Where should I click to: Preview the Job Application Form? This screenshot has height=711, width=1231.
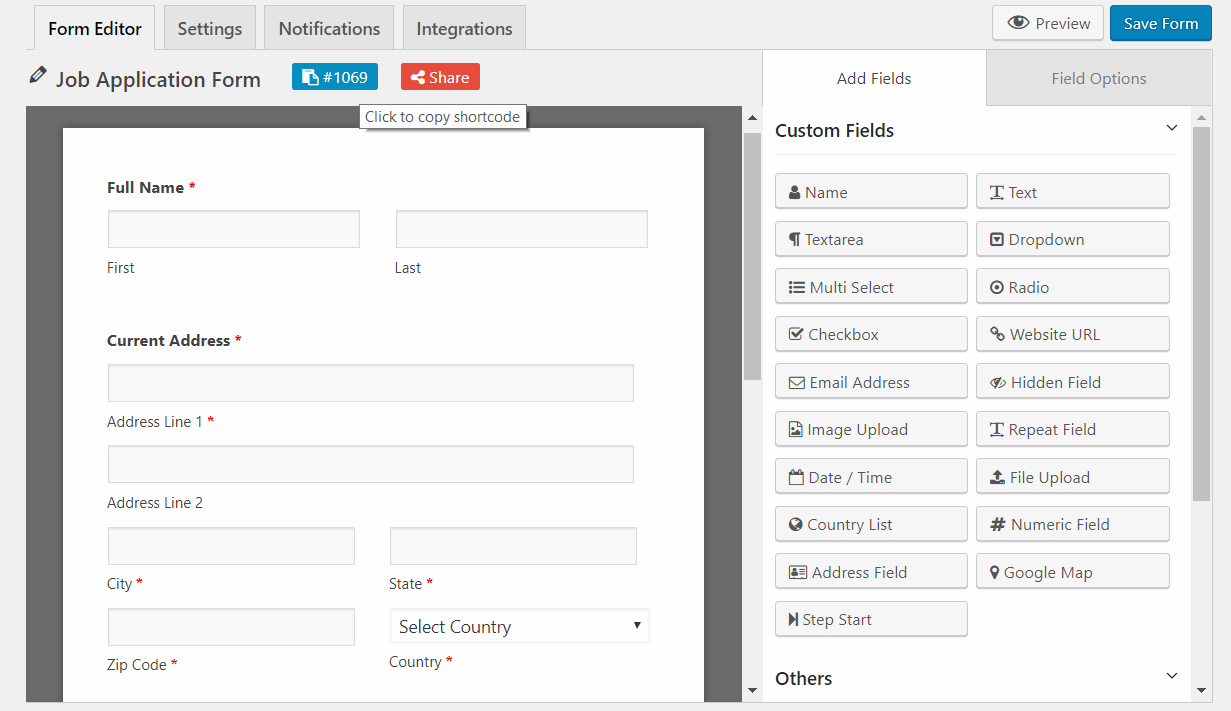pos(1047,22)
